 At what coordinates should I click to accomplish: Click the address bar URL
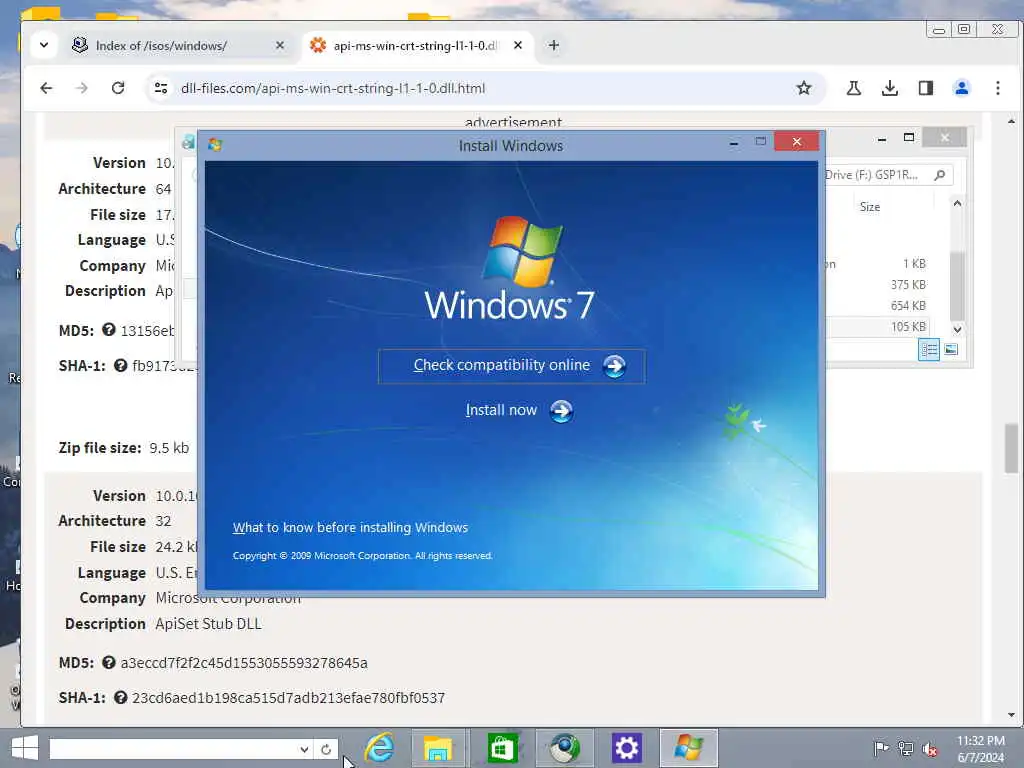pos(333,88)
